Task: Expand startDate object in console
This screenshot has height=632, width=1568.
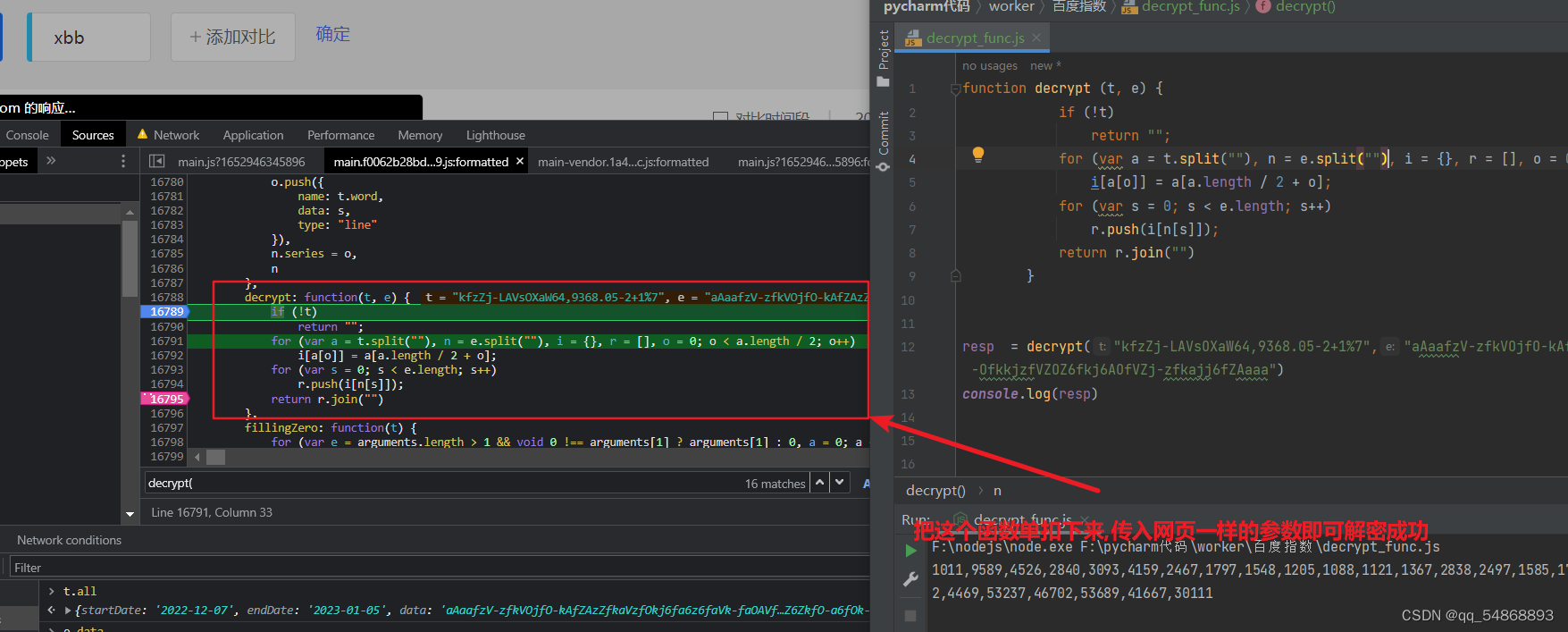Action: click(x=68, y=611)
